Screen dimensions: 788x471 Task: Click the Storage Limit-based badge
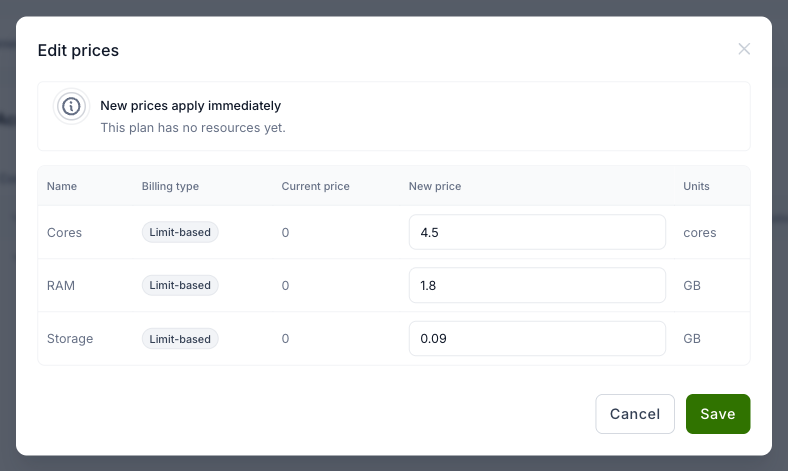[x=180, y=339]
